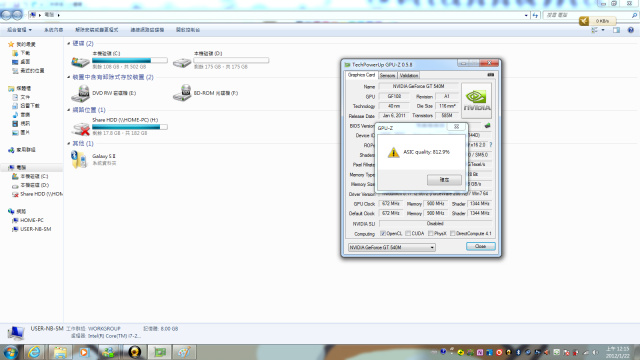
Task: Select local disk (C:) in the sidebar tree
Action: (x=34, y=176)
